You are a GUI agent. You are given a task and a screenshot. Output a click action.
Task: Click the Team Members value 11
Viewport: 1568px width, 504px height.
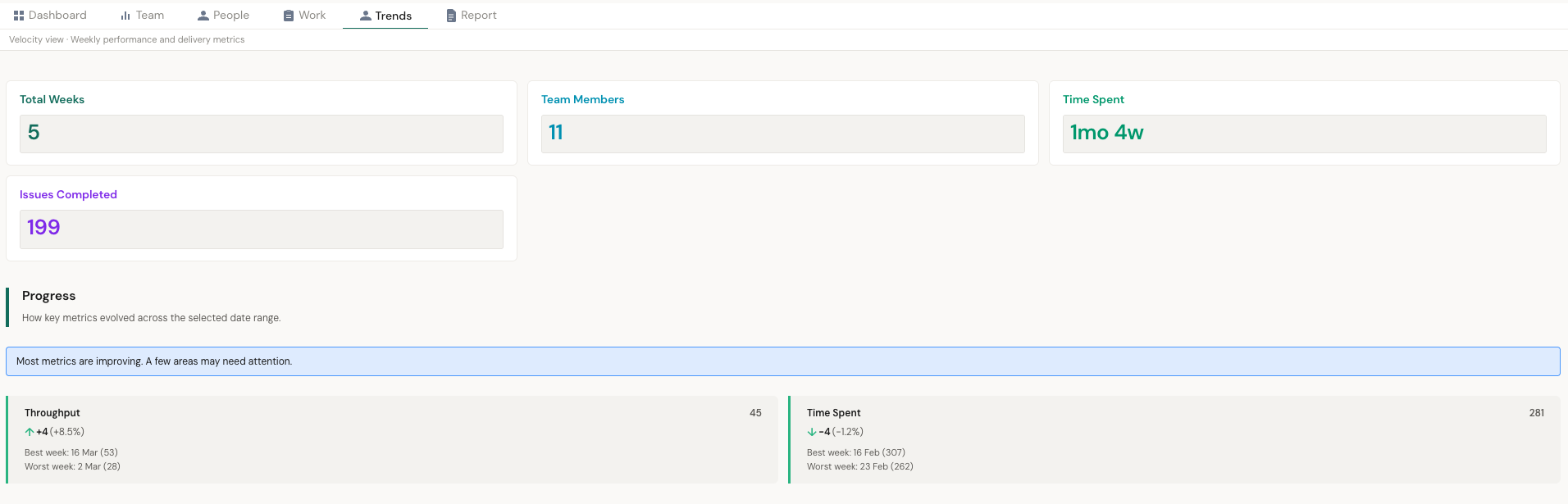pos(556,133)
